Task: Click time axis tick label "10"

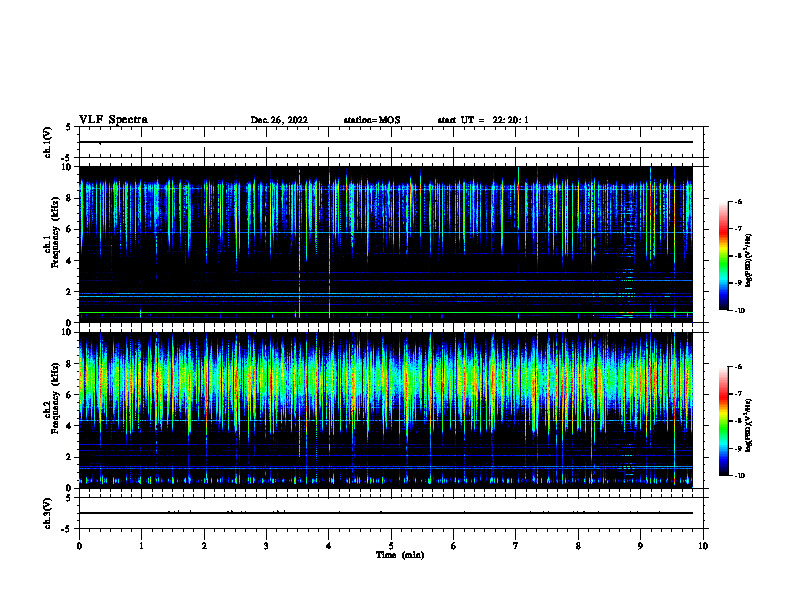Action: pyautogui.click(x=703, y=546)
